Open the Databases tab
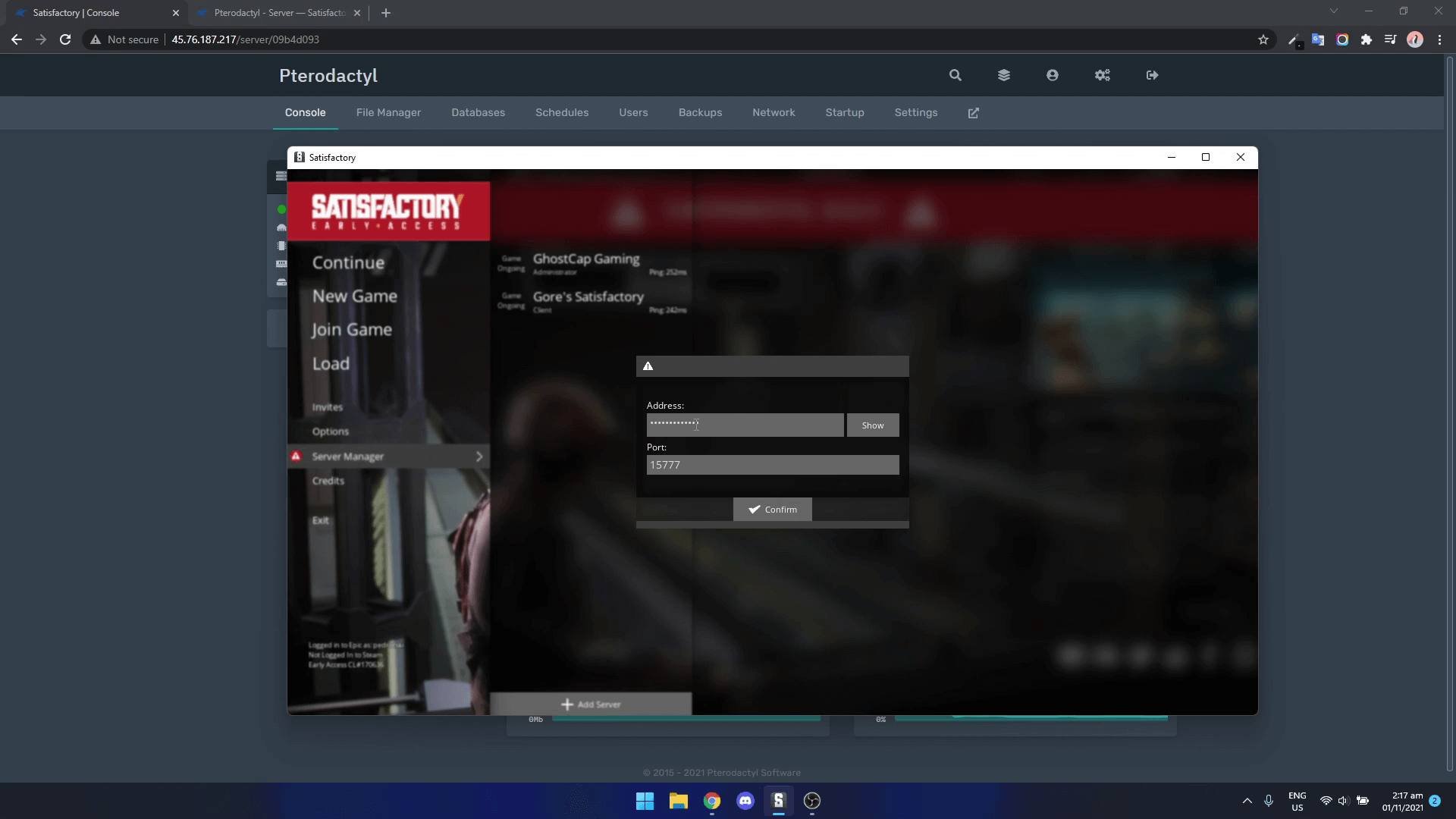Screen dimensions: 1456x819 (479, 112)
